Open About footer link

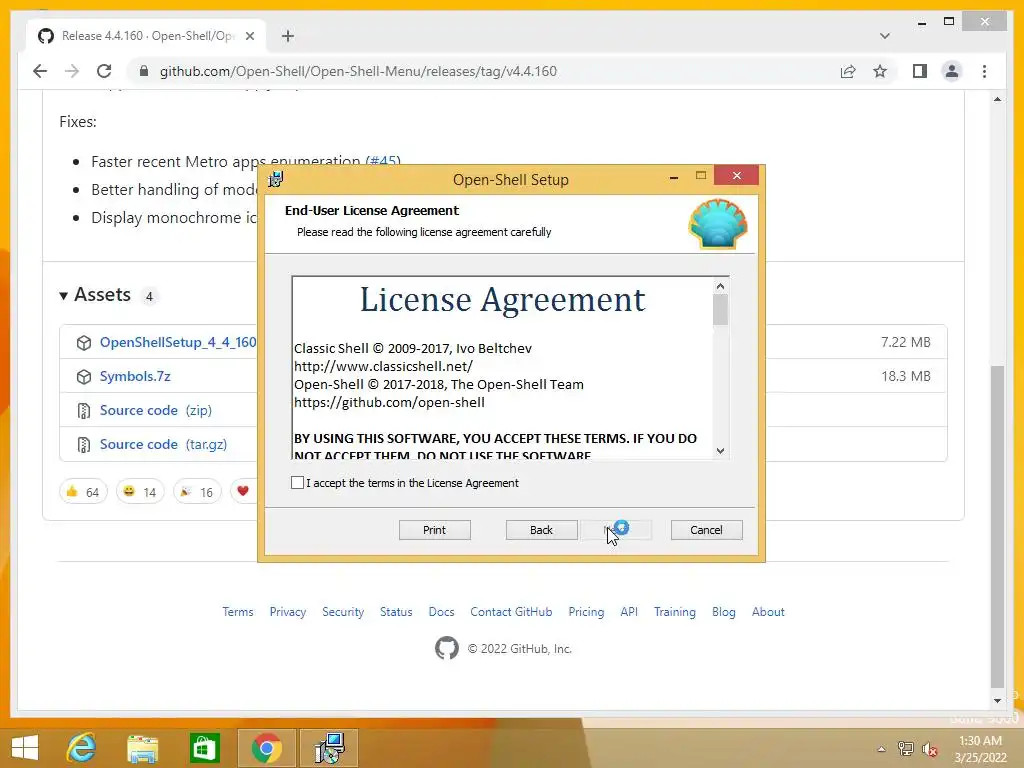[x=768, y=612]
